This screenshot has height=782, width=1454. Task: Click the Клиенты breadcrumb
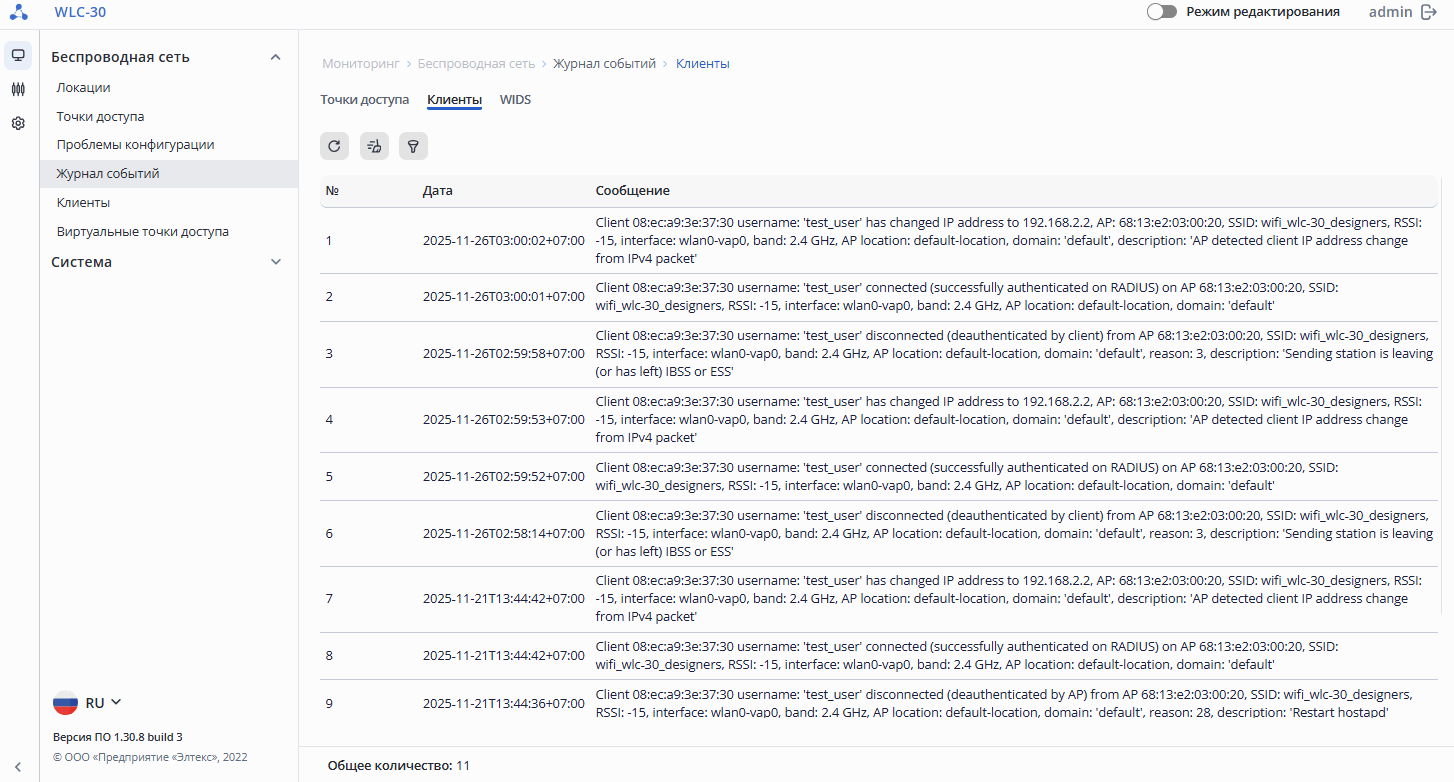703,64
